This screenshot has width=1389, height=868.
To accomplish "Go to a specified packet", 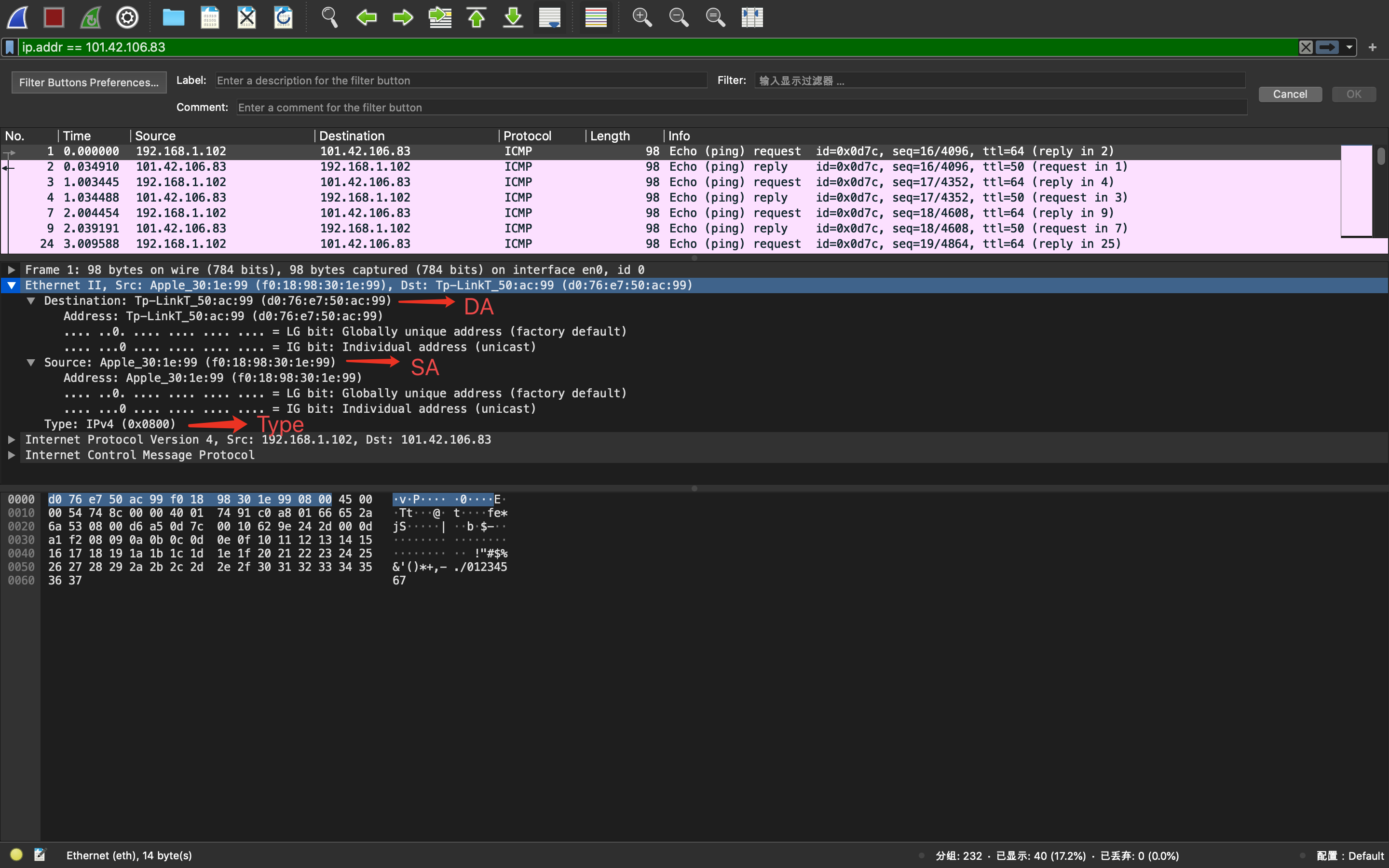I will click(x=440, y=17).
